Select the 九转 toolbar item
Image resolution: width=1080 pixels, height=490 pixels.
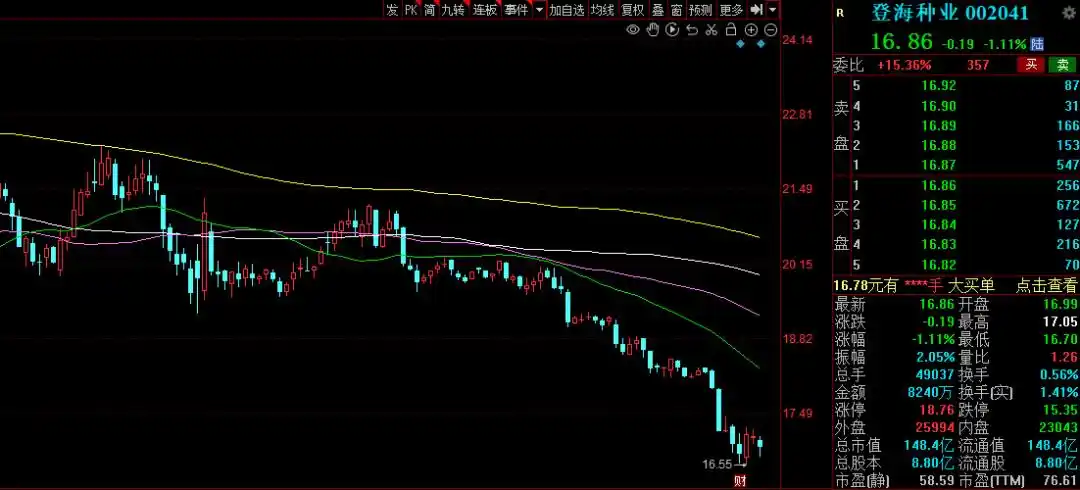(453, 10)
